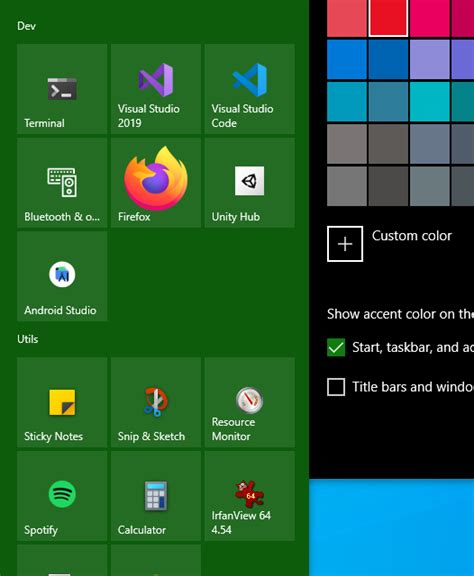The height and width of the screenshot is (576, 474).
Task: Pick the coral pink swatch in top row
Action: (346, 18)
